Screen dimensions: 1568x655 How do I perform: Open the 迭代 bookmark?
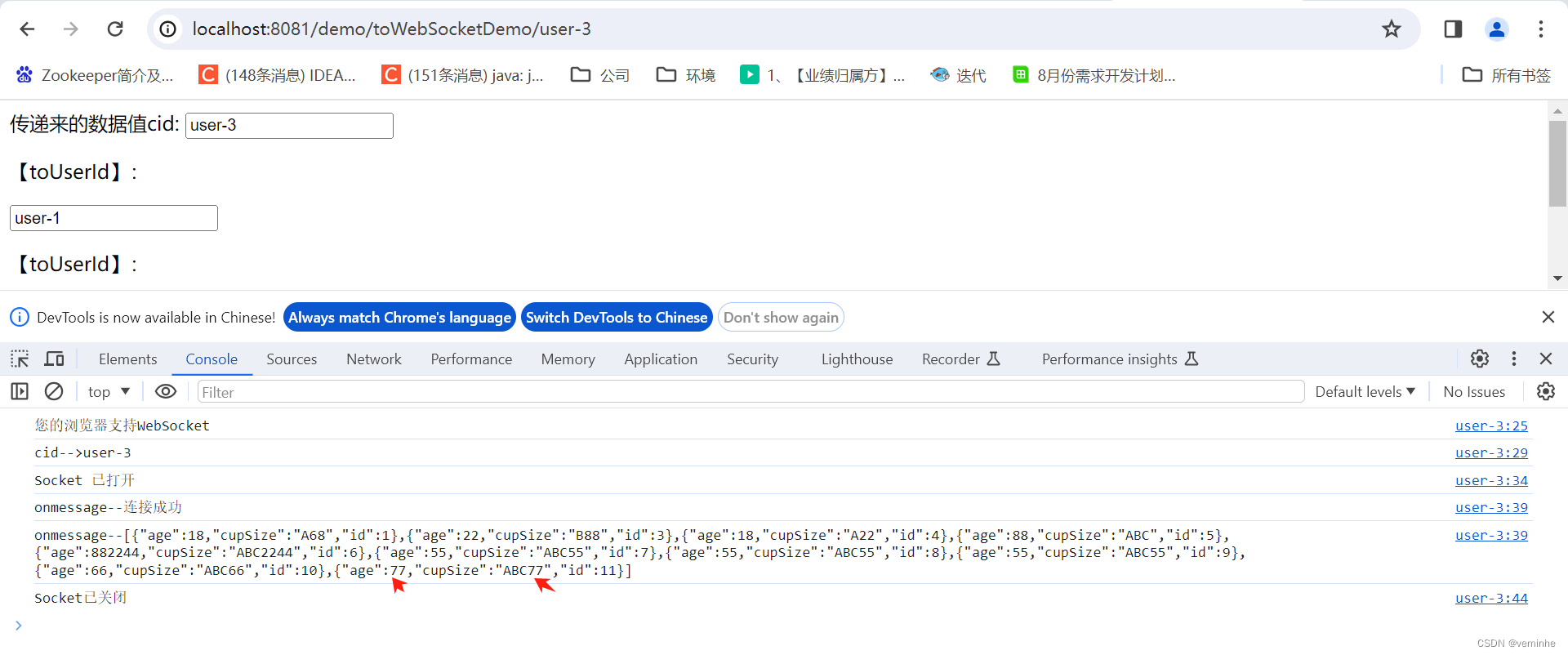point(959,75)
